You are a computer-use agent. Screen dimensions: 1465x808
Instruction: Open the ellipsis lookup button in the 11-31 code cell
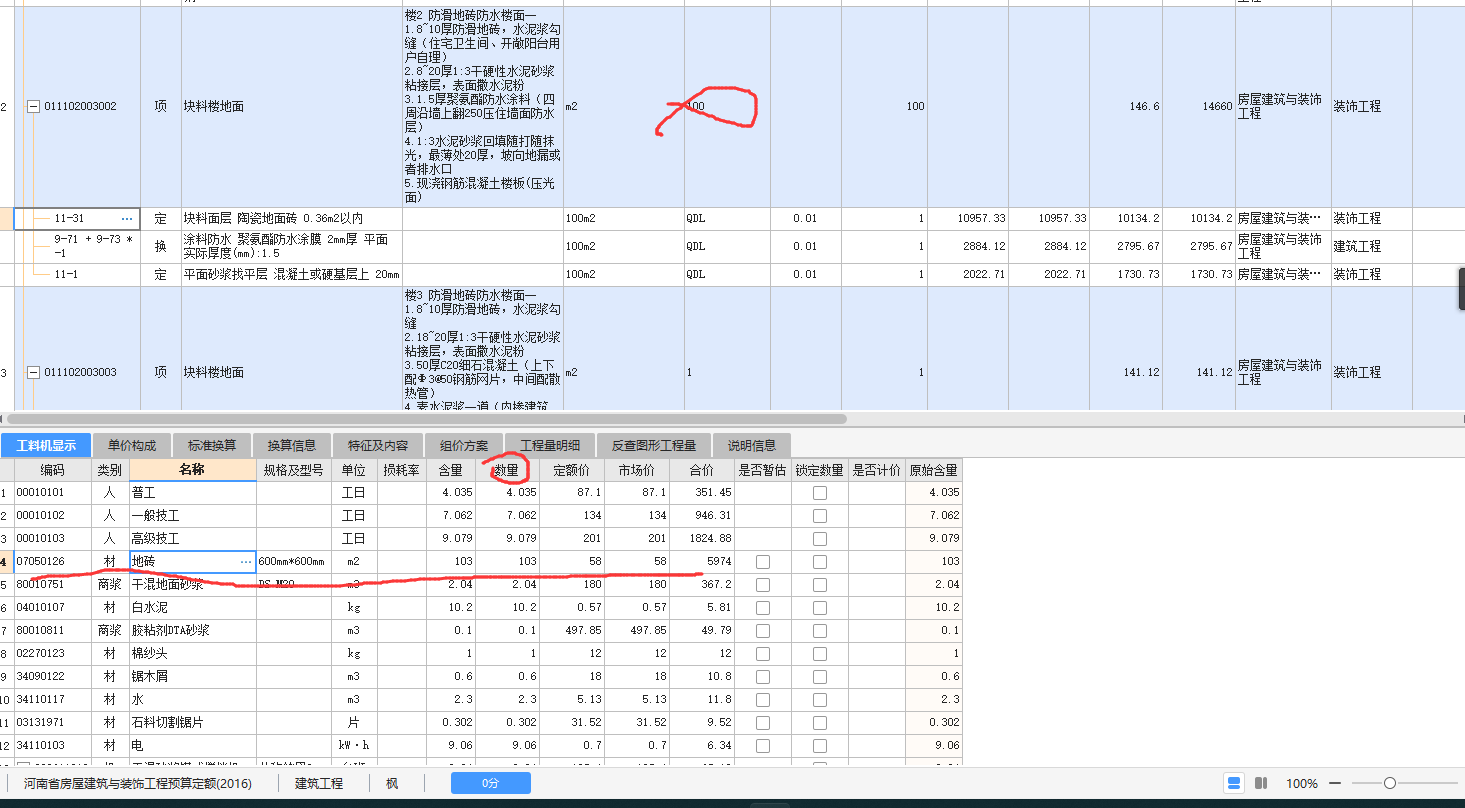(127, 218)
